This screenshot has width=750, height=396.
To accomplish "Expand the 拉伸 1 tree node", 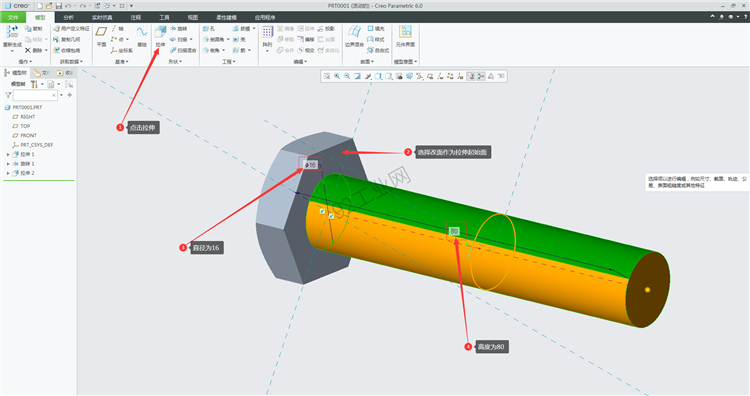I will [8, 154].
